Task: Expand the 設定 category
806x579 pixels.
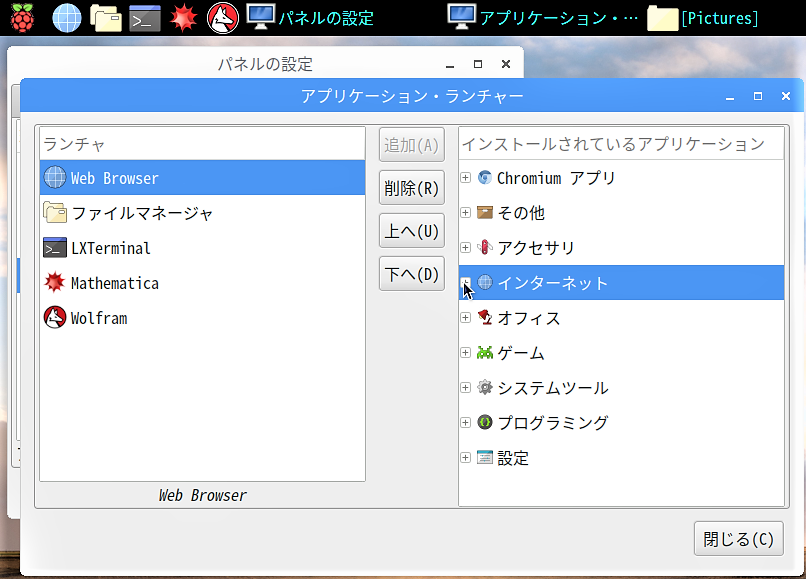Action: [x=465, y=457]
